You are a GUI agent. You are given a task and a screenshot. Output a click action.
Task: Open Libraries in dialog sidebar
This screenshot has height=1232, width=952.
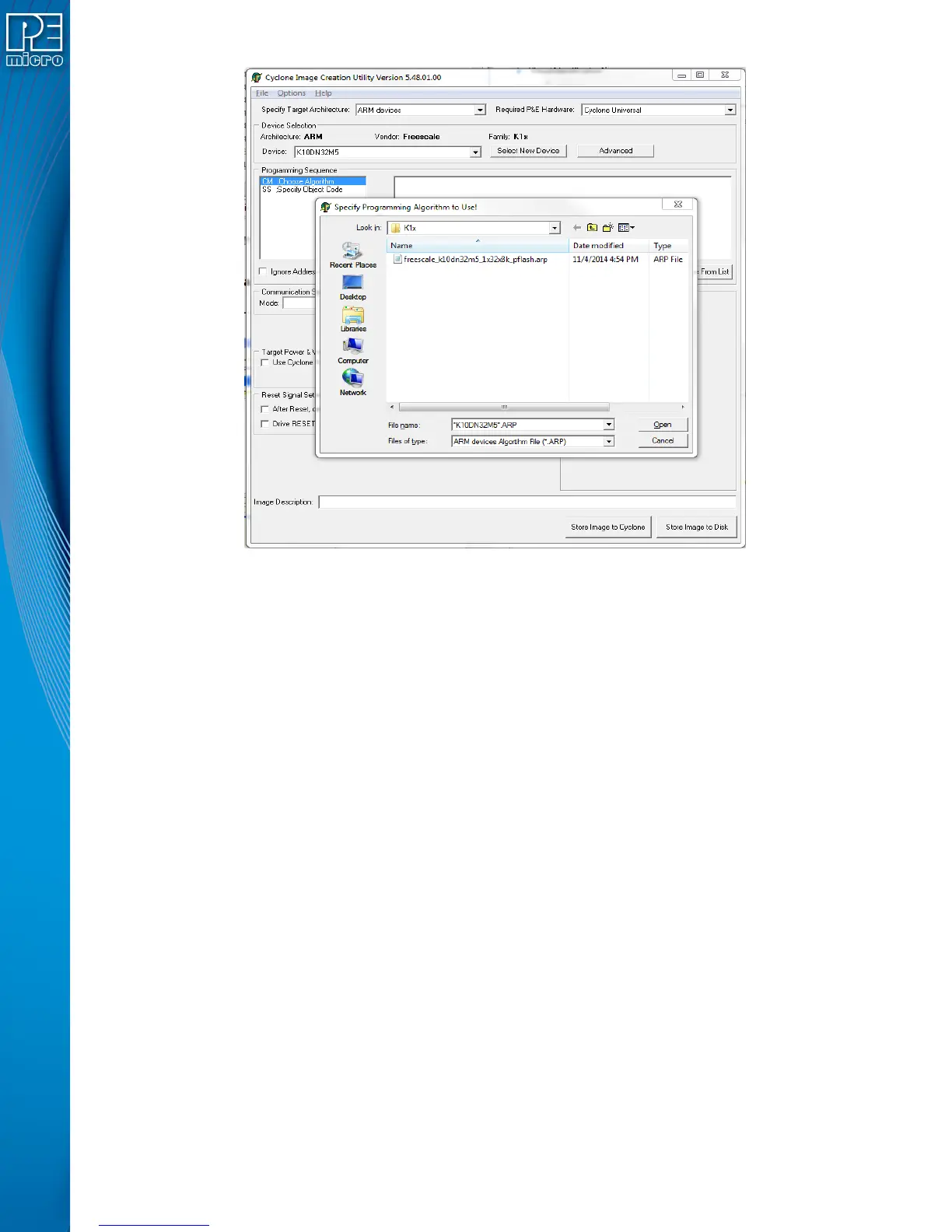click(353, 319)
